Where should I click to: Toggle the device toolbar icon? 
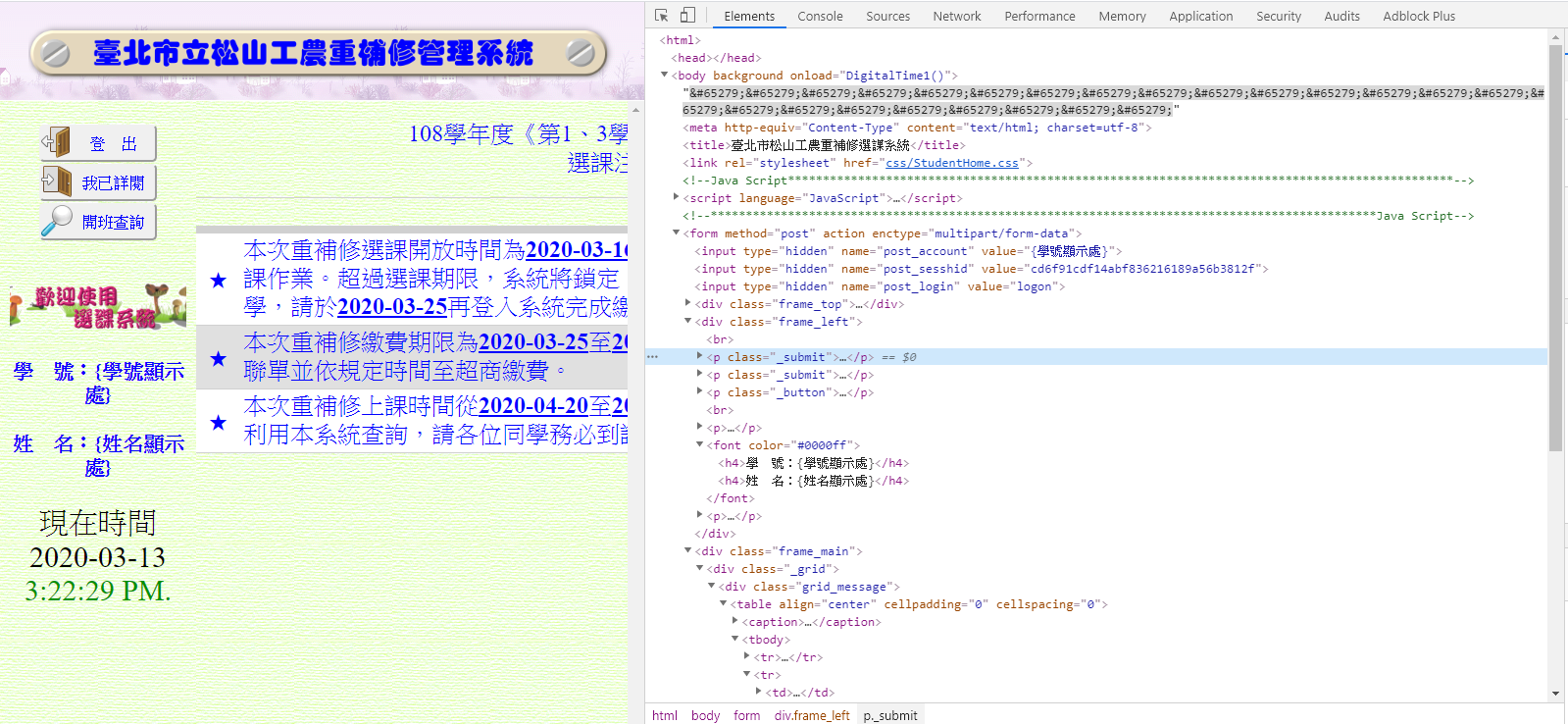pos(687,16)
